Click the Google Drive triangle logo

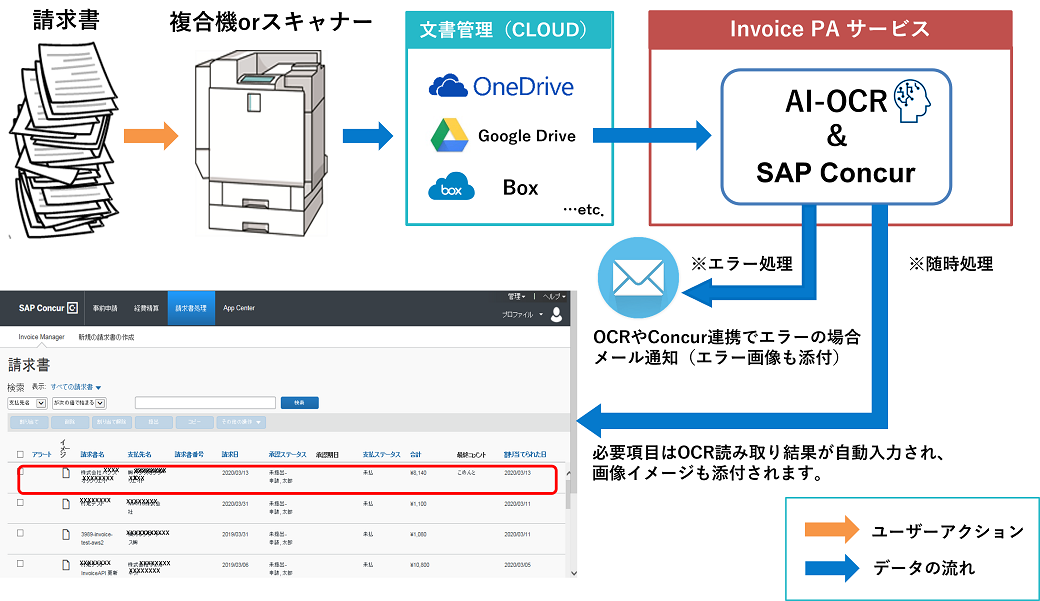(x=449, y=135)
